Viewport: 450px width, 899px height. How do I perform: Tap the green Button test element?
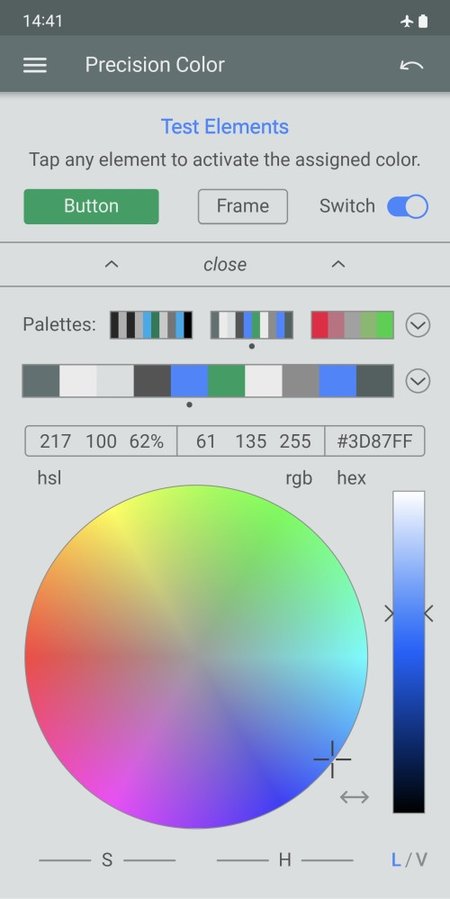tap(91, 206)
